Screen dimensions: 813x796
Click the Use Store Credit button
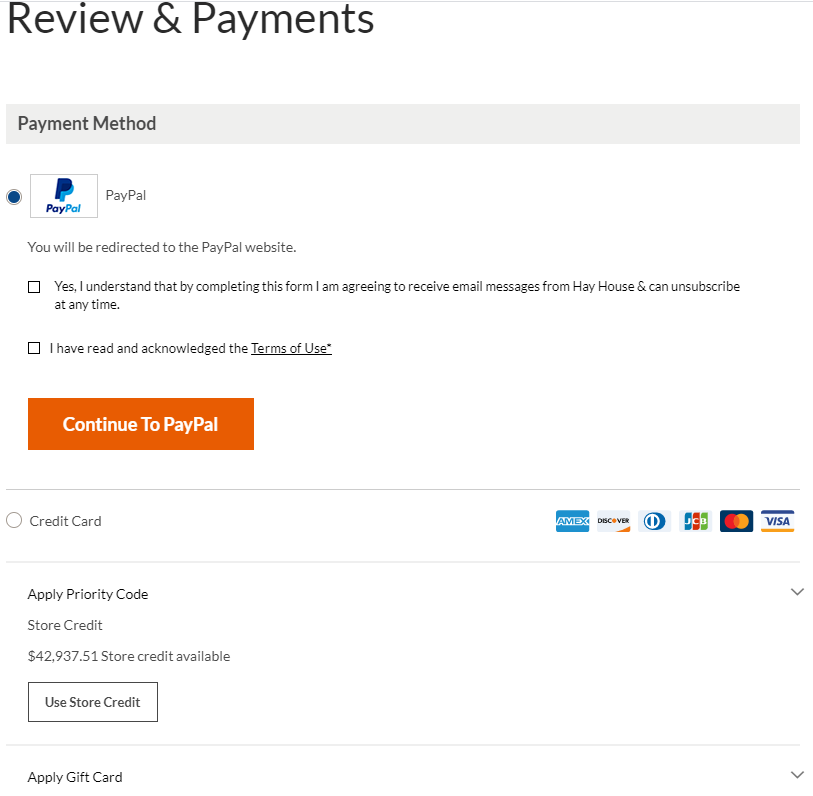[93, 702]
